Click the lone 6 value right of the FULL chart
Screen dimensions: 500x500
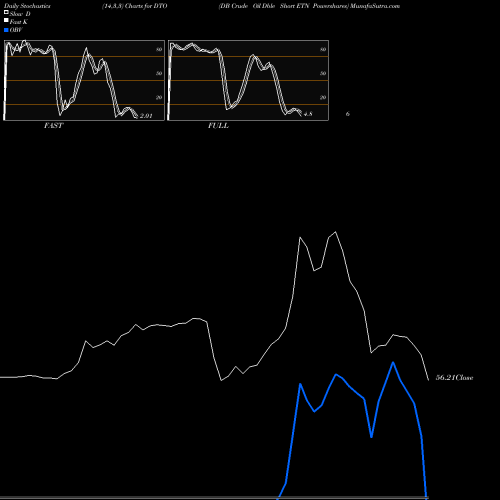[348, 114]
